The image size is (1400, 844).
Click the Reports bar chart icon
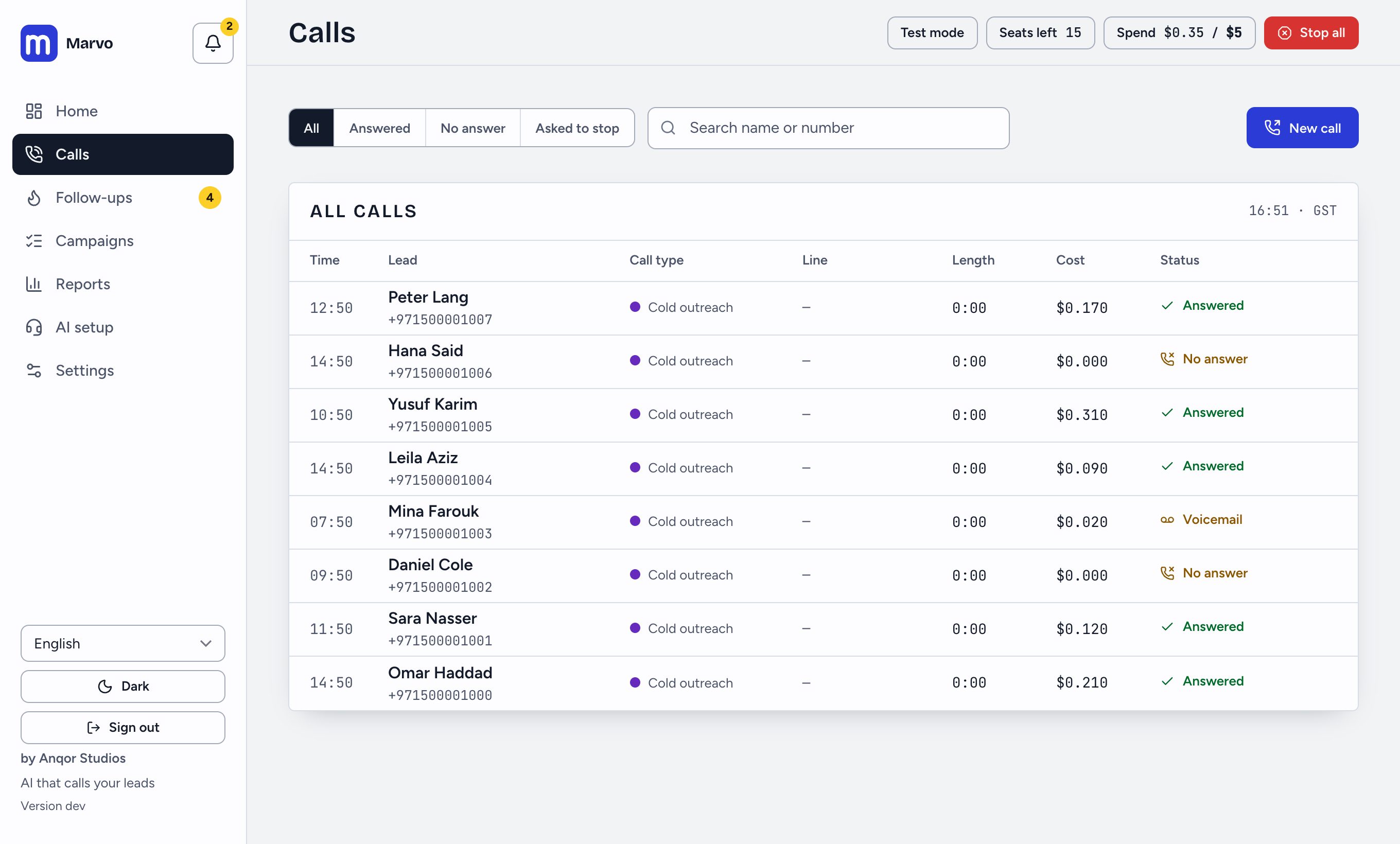coord(34,284)
